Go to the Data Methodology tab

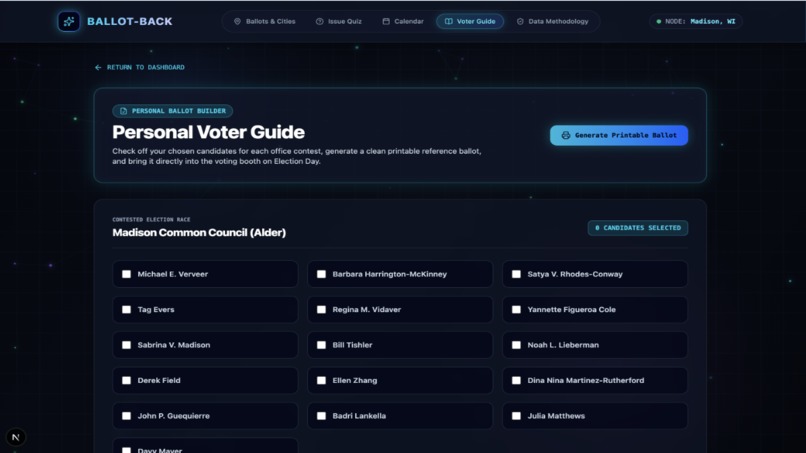[553, 22]
